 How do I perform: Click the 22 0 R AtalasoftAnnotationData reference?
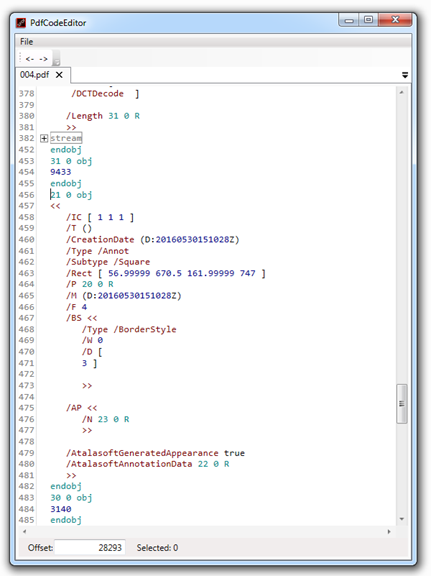click(x=213, y=464)
